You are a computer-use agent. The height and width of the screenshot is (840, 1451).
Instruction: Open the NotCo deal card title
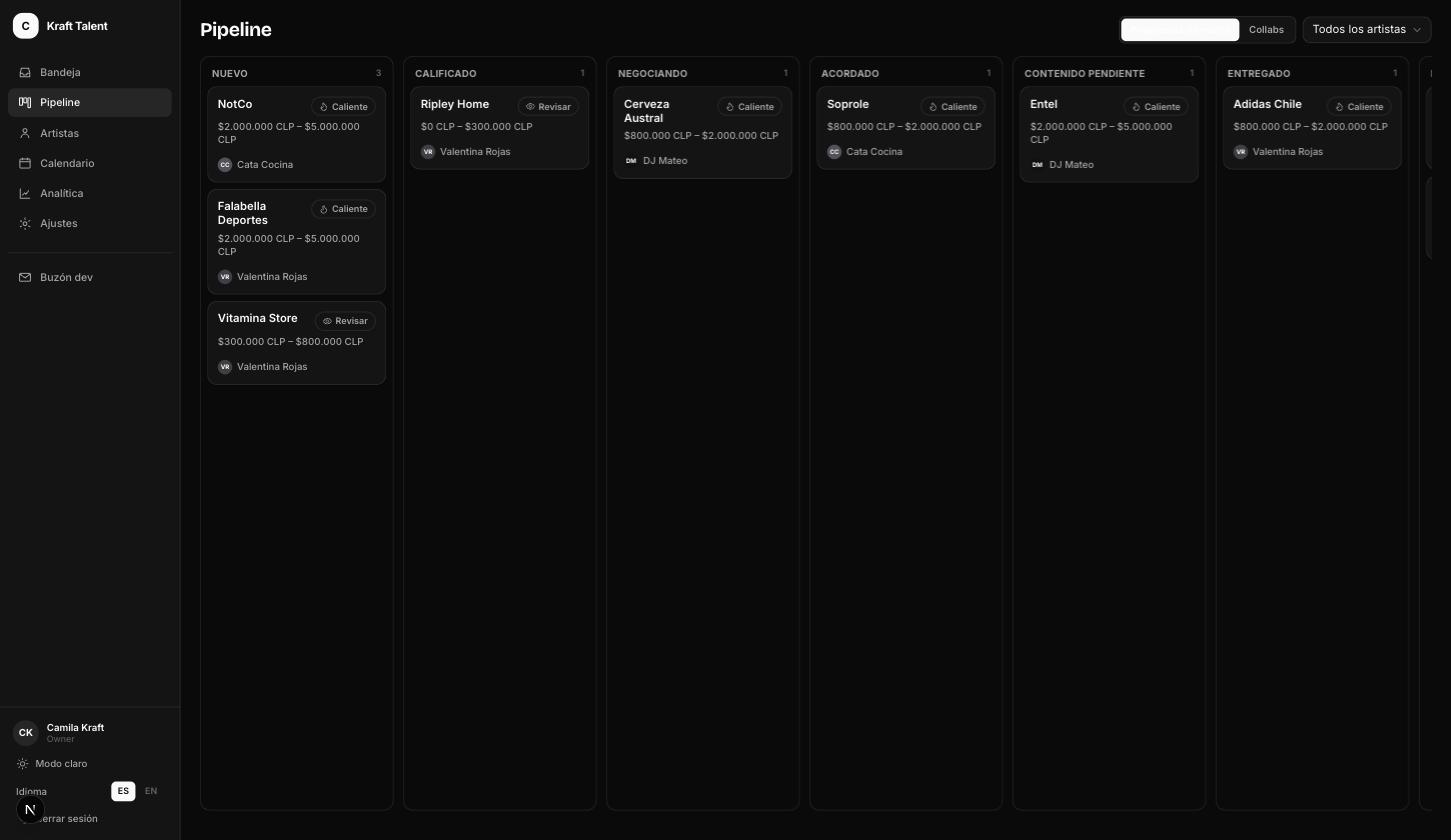(235, 104)
